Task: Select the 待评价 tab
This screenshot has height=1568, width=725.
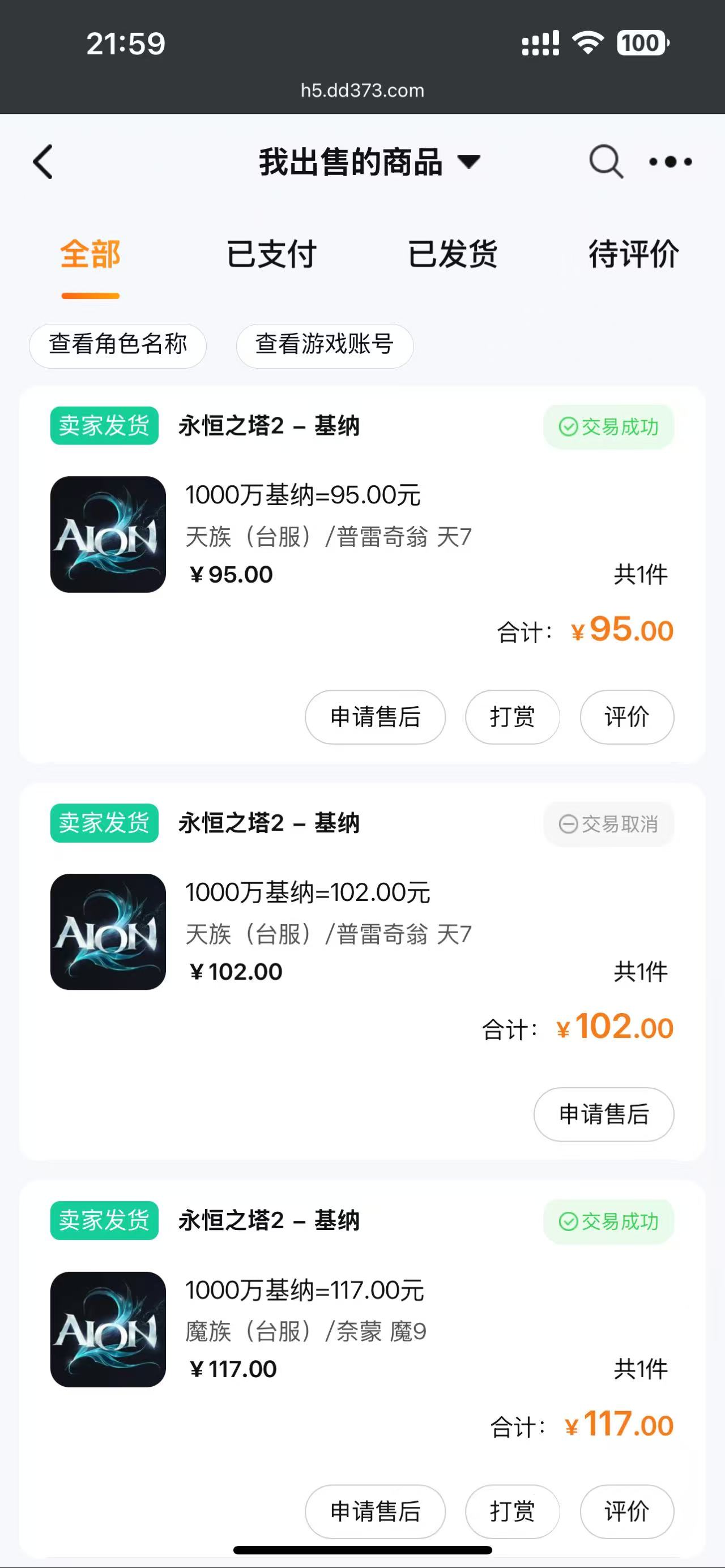Action: [x=633, y=254]
